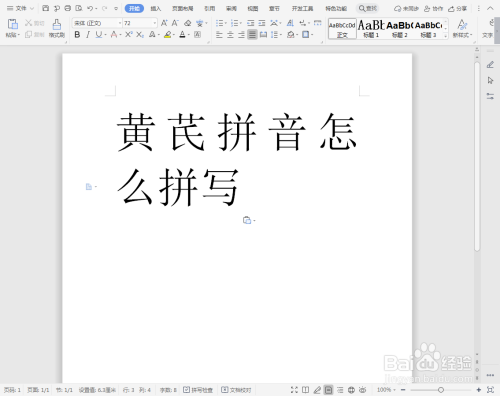This screenshot has height=396, width=500.
Task: Switch to full screen view in status bar
Action: click(x=294, y=390)
